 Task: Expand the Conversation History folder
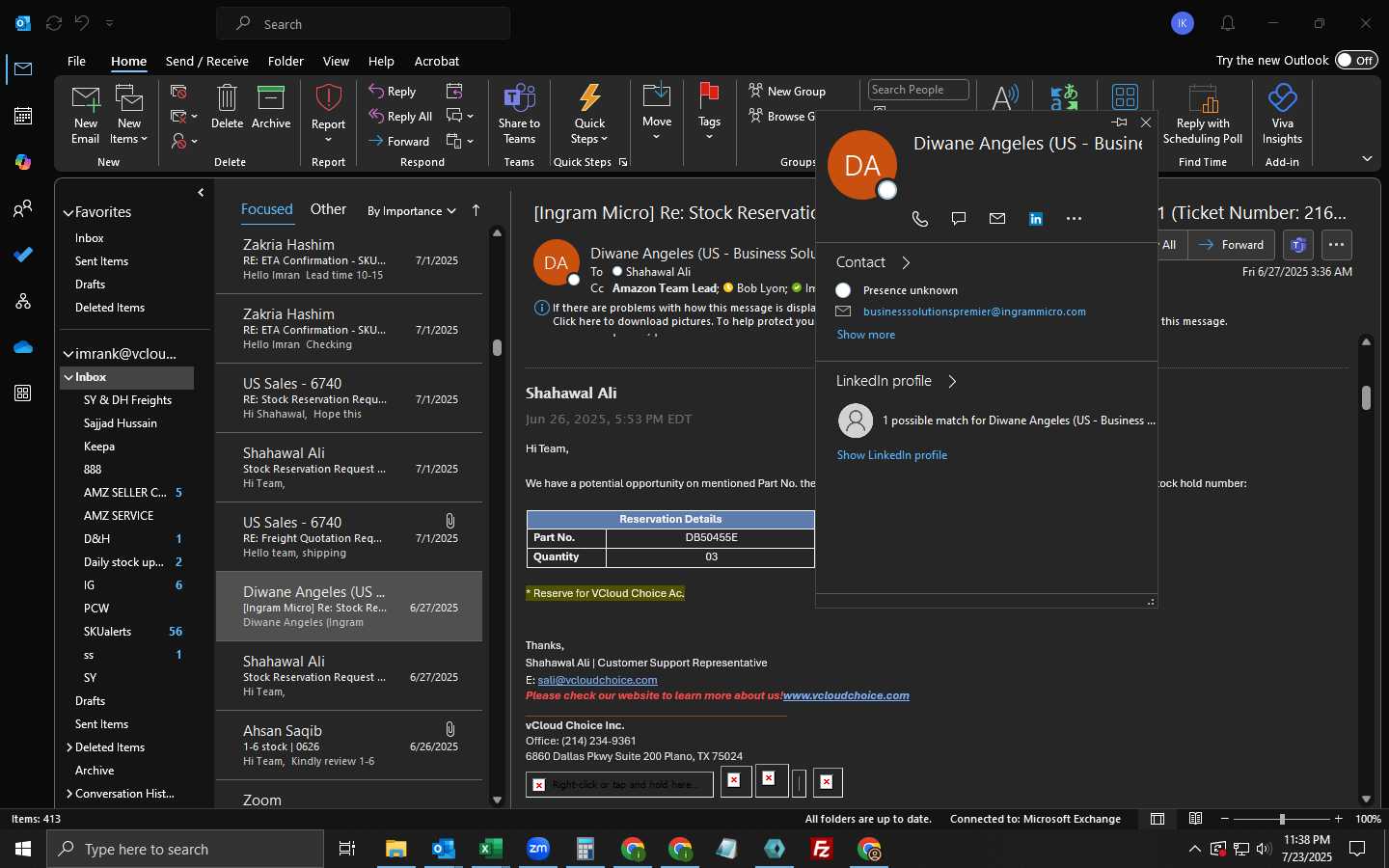click(x=69, y=794)
